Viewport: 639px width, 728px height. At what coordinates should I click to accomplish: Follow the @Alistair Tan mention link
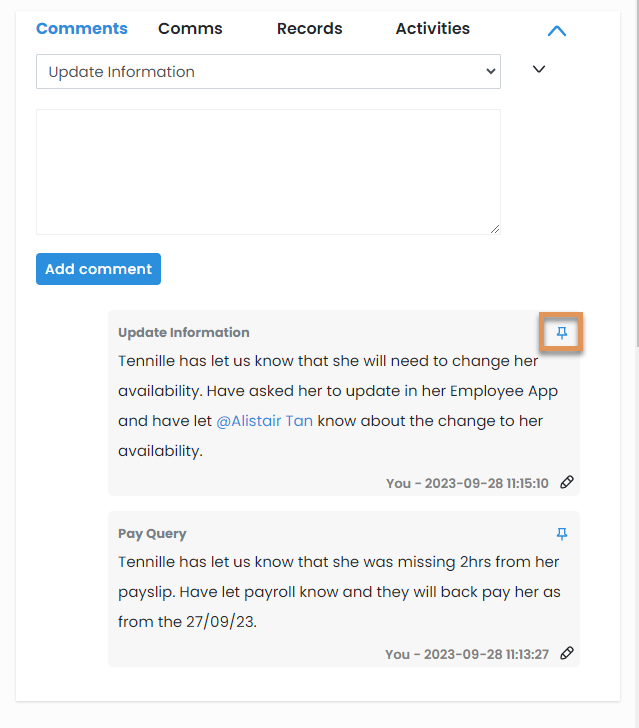(265, 421)
